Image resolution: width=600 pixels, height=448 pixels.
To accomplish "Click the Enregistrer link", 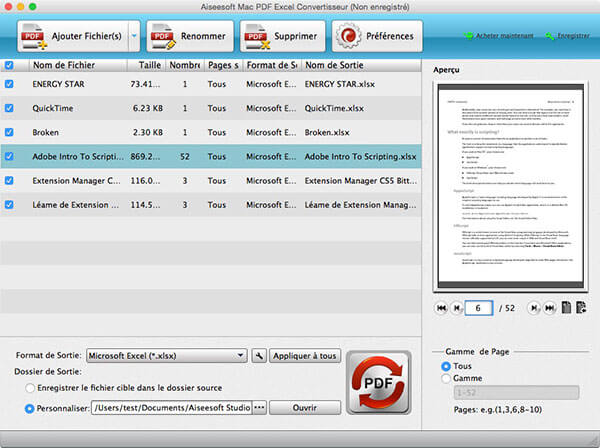I will point(567,36).
